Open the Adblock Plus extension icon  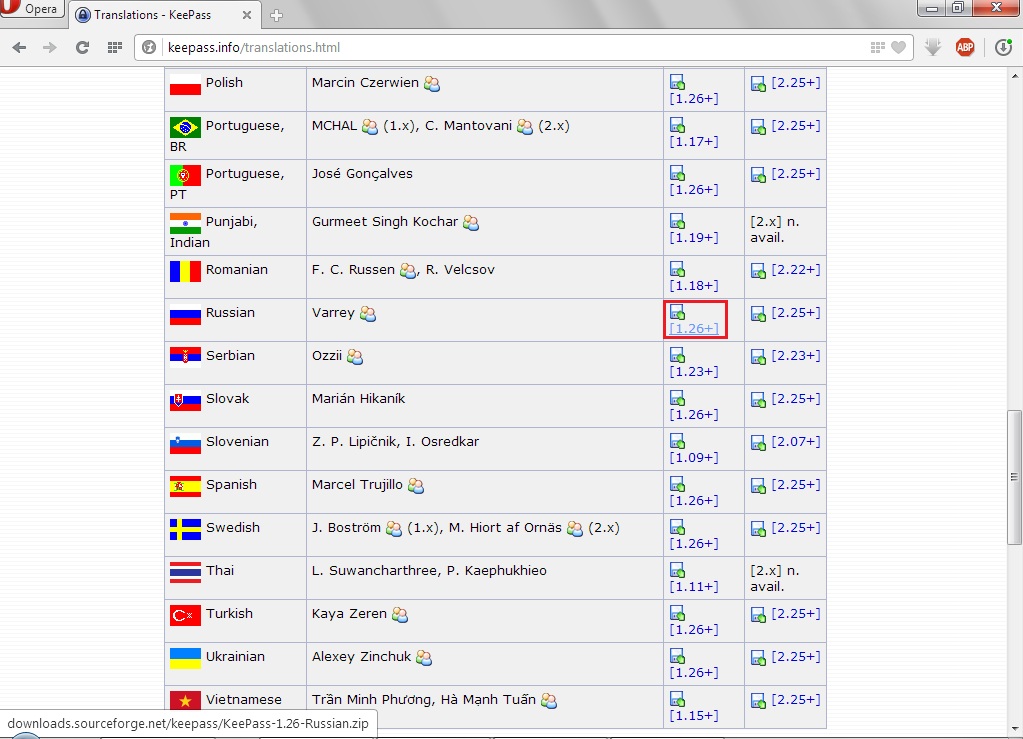coord(965,47)
